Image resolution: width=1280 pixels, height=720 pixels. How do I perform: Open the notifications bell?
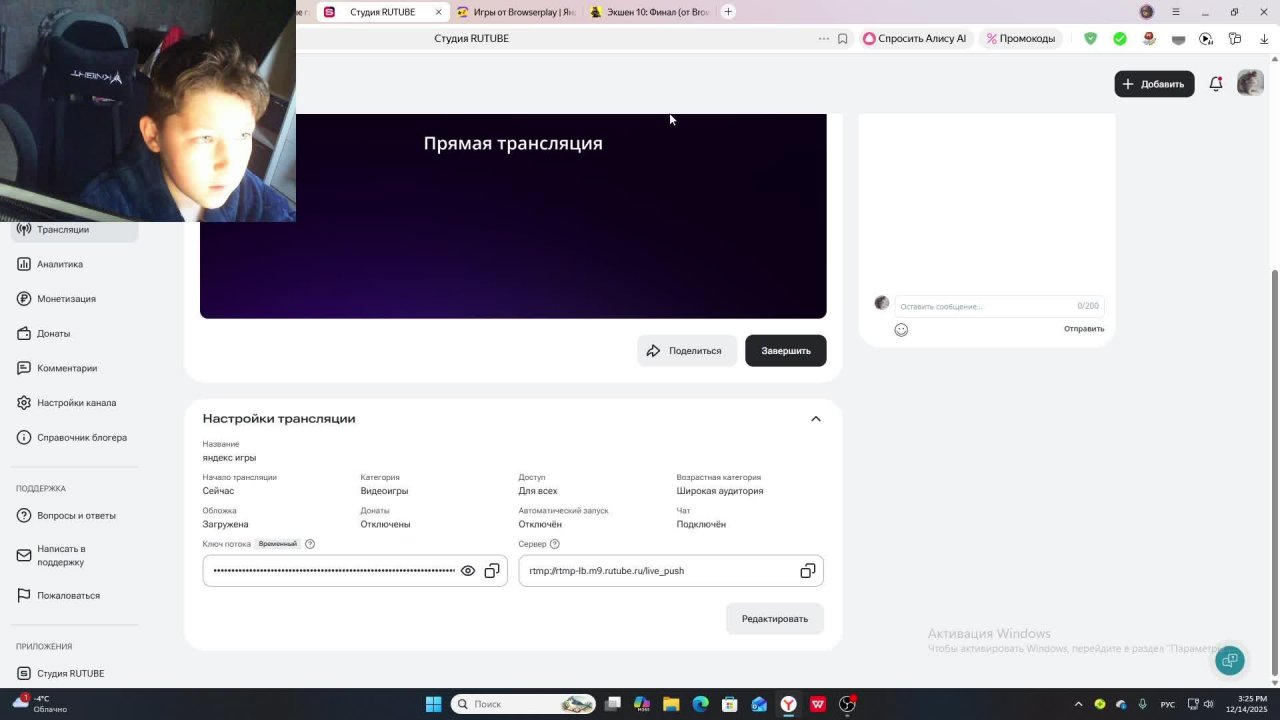1216,84
